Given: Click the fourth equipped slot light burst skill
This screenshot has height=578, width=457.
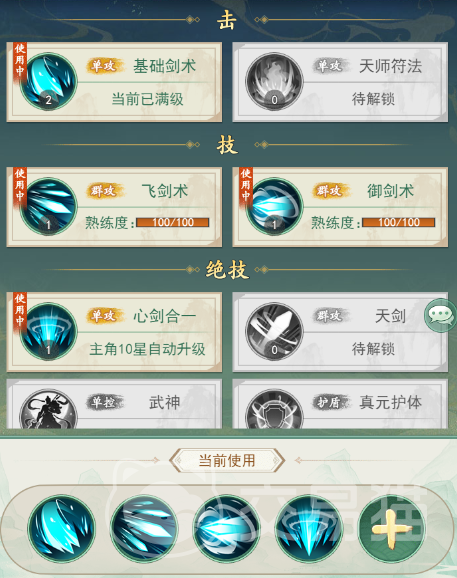Looking at the screenshot, I should 309,529.
